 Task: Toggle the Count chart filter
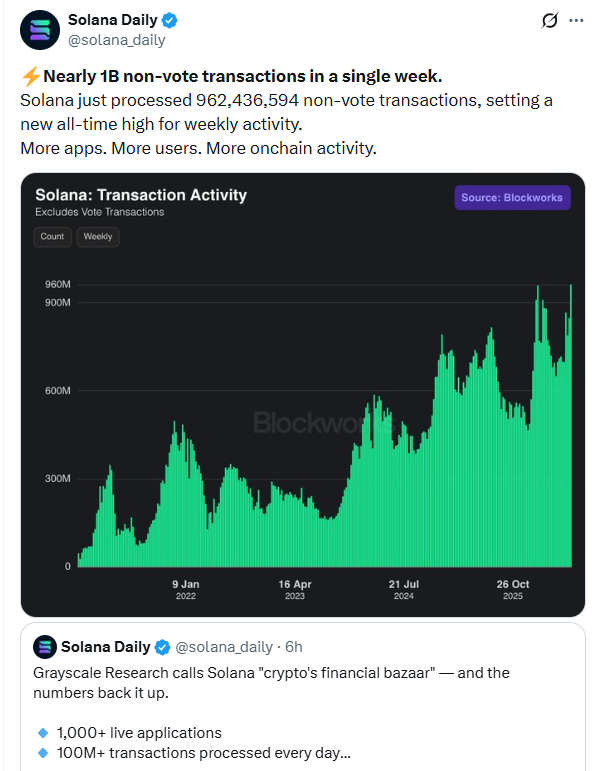point(52,237)
